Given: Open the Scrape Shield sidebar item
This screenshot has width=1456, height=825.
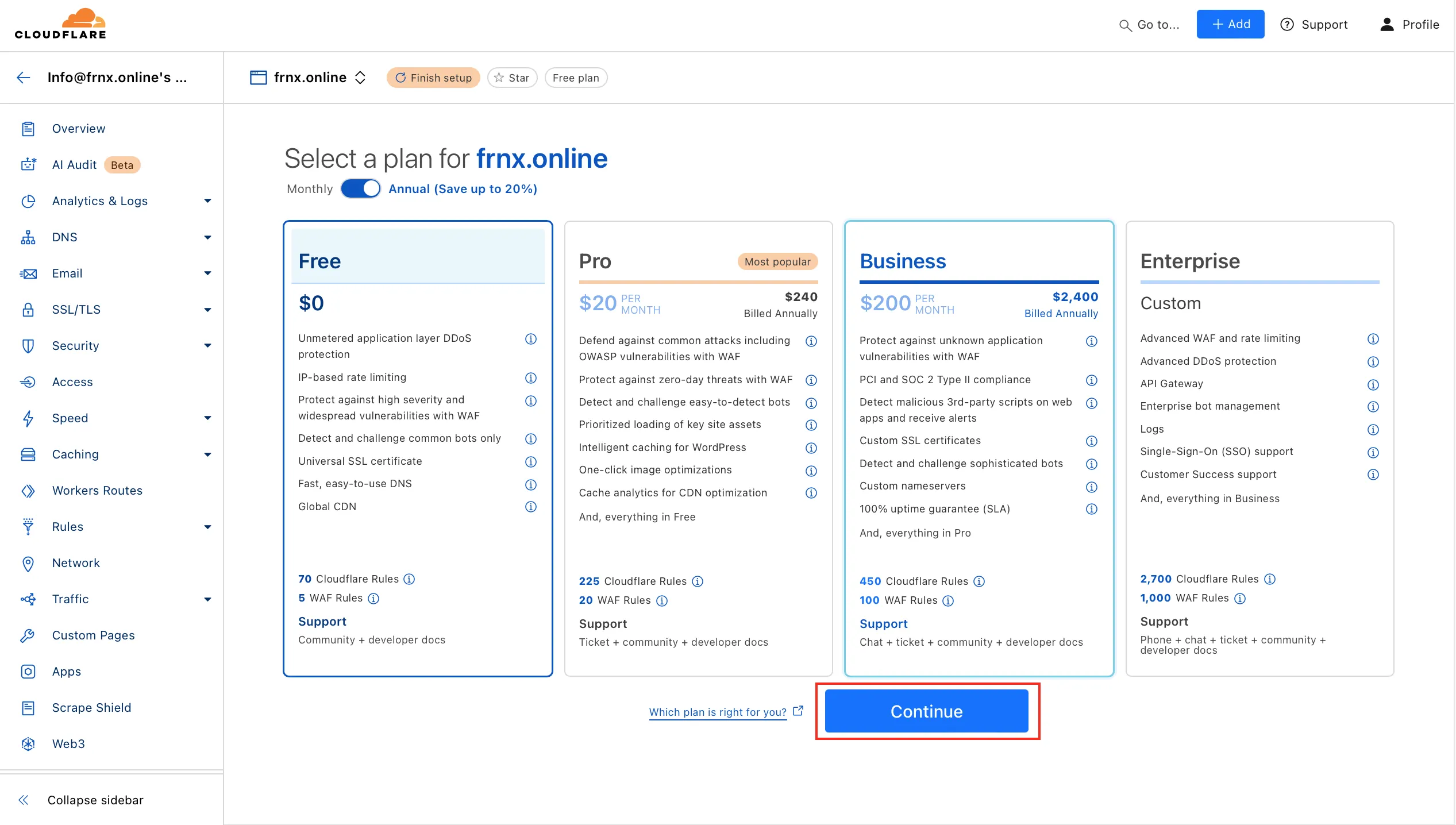Looking at the screenshot, I should click(x=91, y=708).
